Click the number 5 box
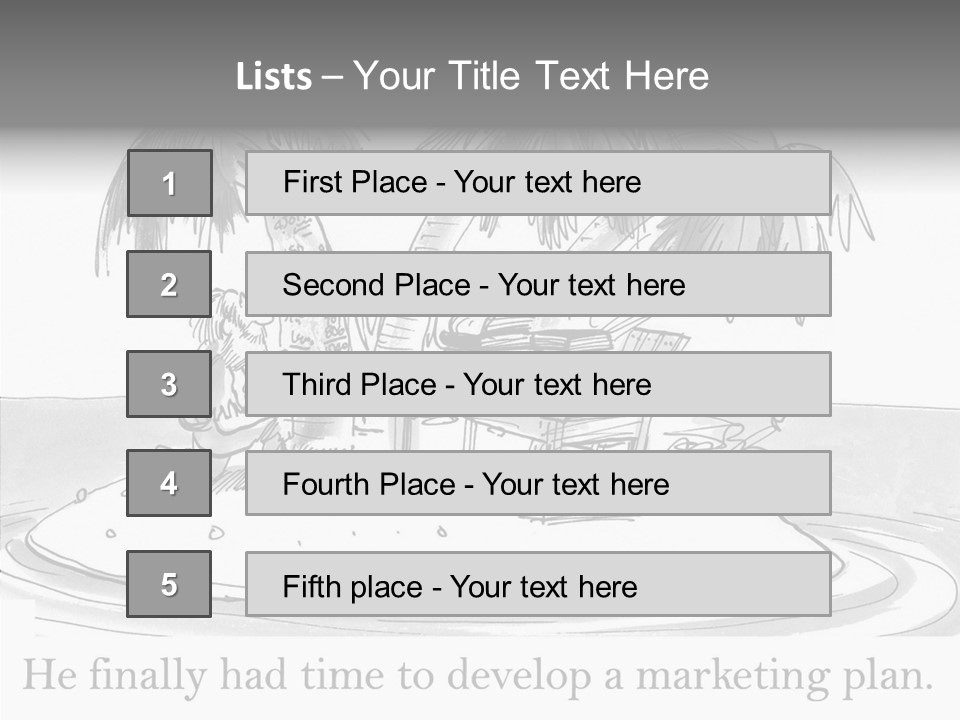The height and width of the screenshot is (720, 960). coord(169,584)
